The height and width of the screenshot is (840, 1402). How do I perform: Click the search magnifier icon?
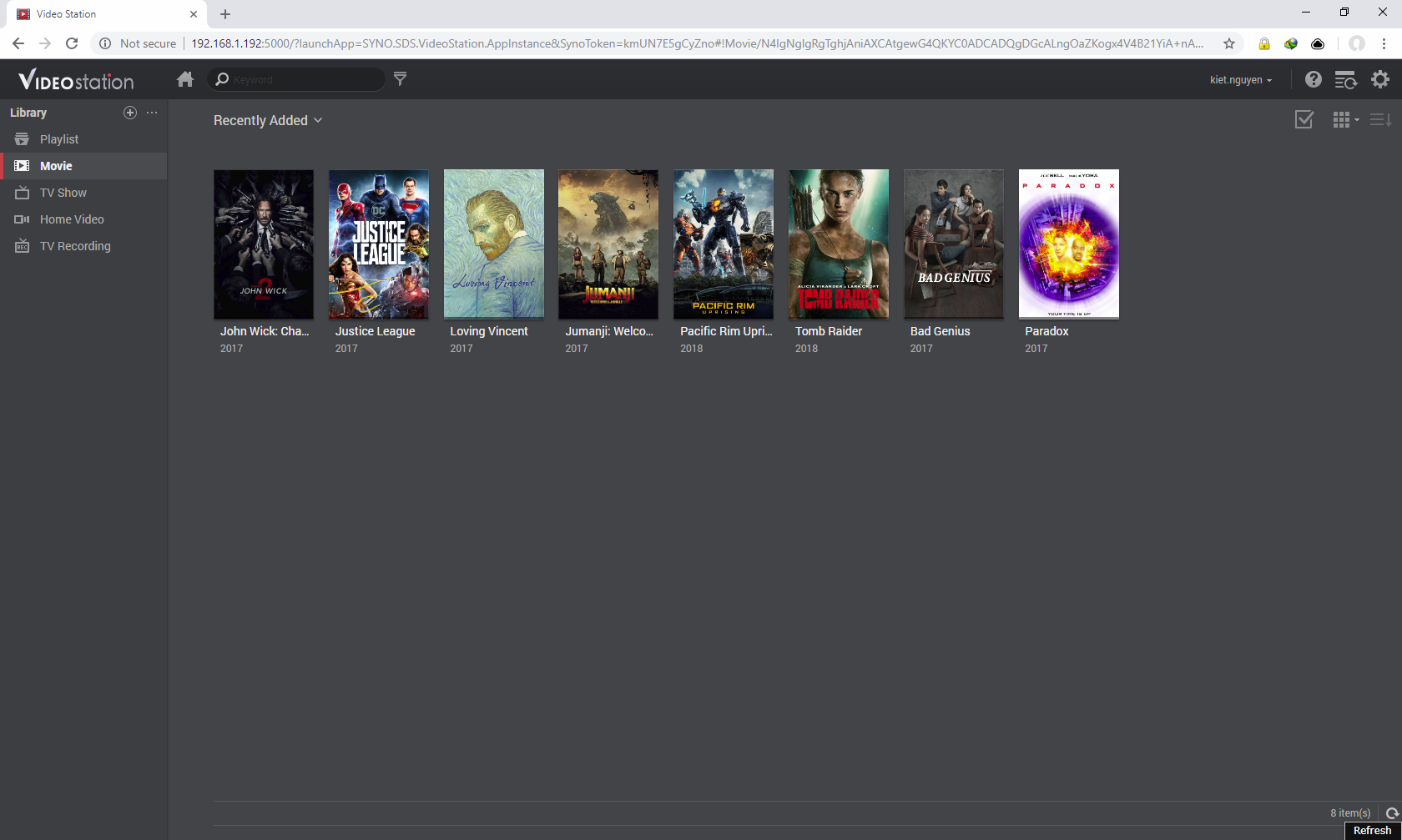point(222,79)
